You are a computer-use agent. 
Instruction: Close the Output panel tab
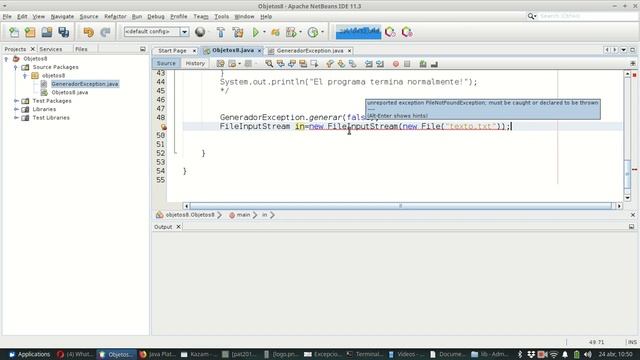(178, 227)
